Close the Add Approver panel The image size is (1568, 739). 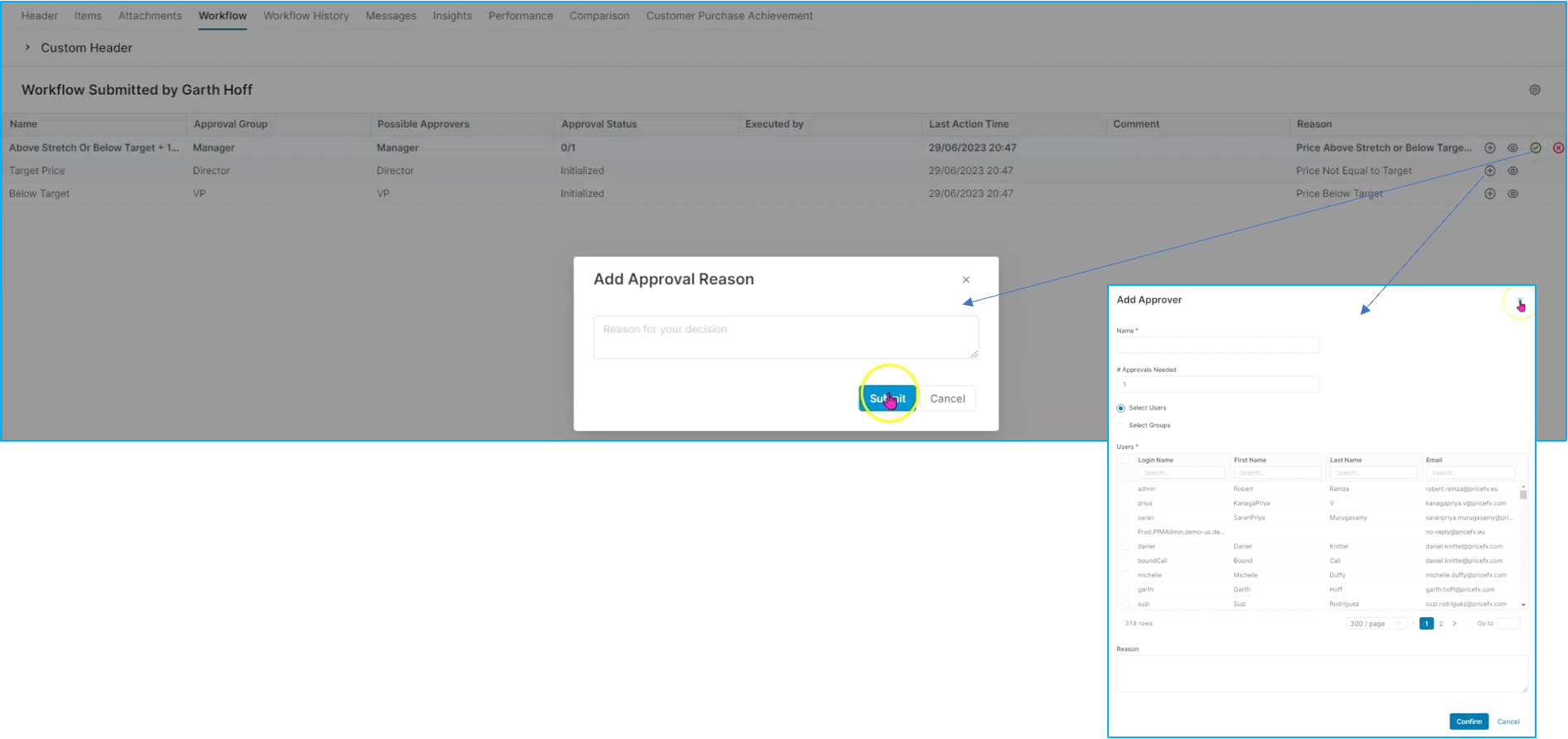tap(1520, 302)
